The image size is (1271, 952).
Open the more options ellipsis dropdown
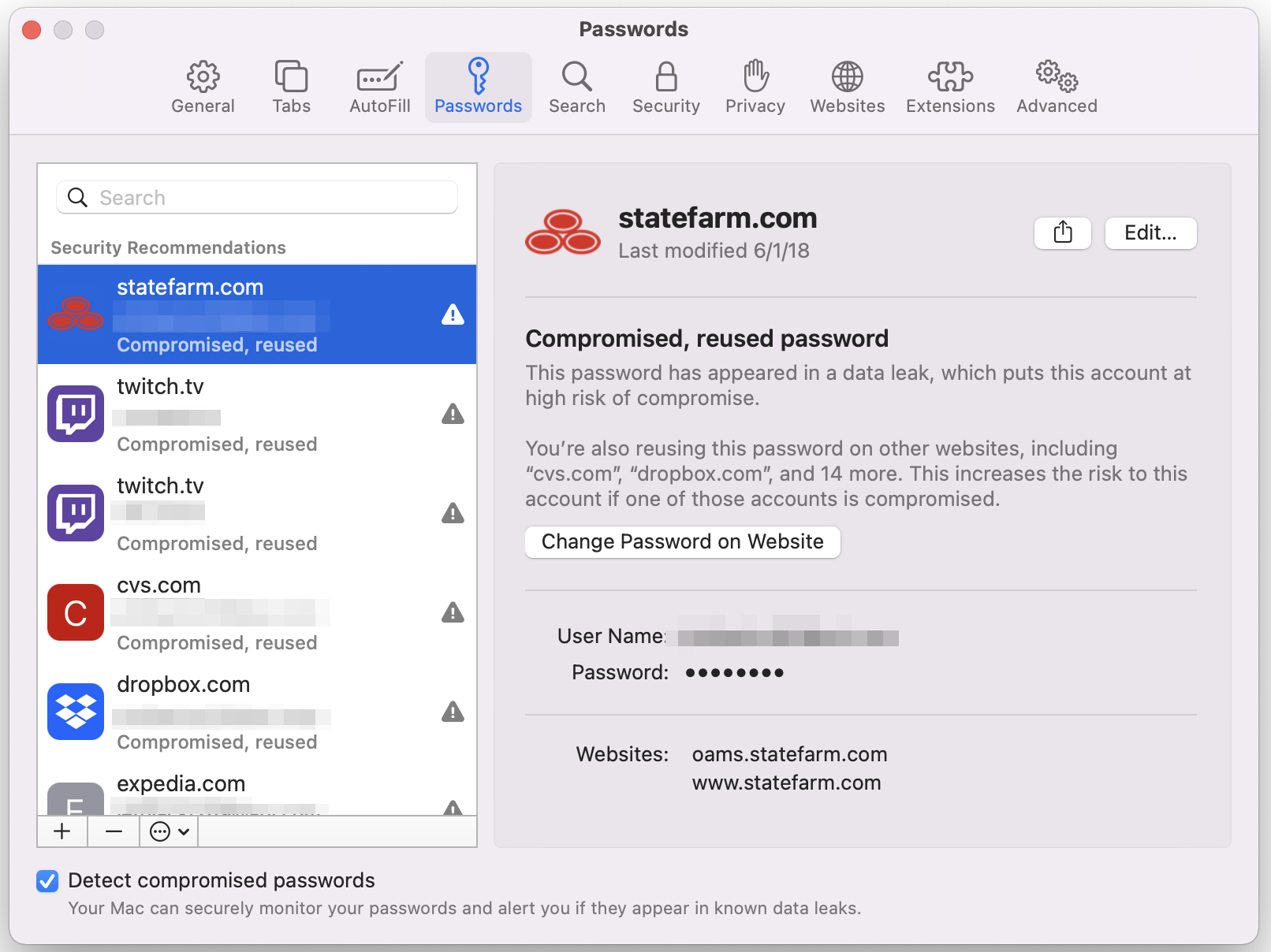(169, 831)
